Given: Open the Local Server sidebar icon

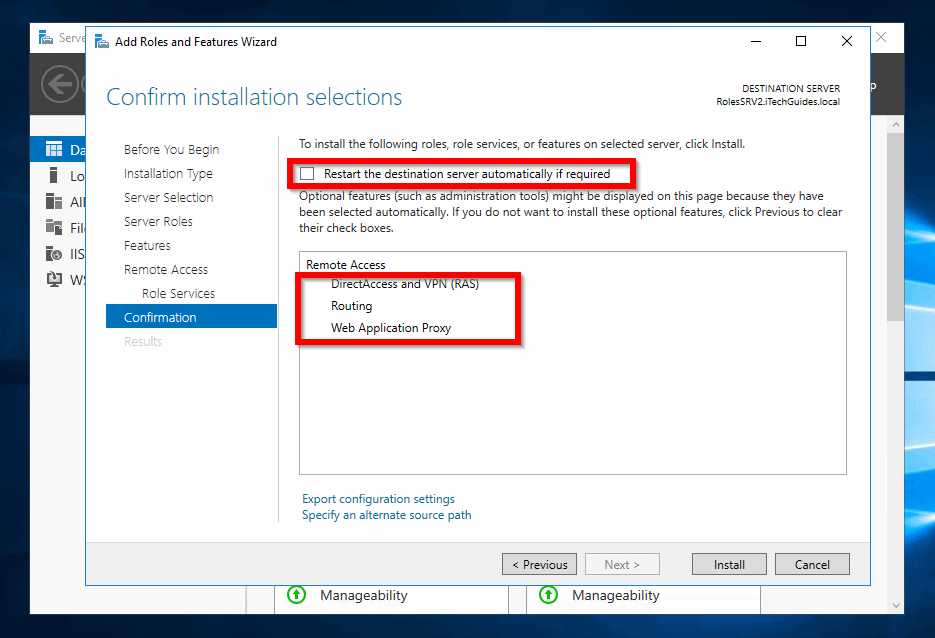Looking at the screenshot, I should point(54,176).
